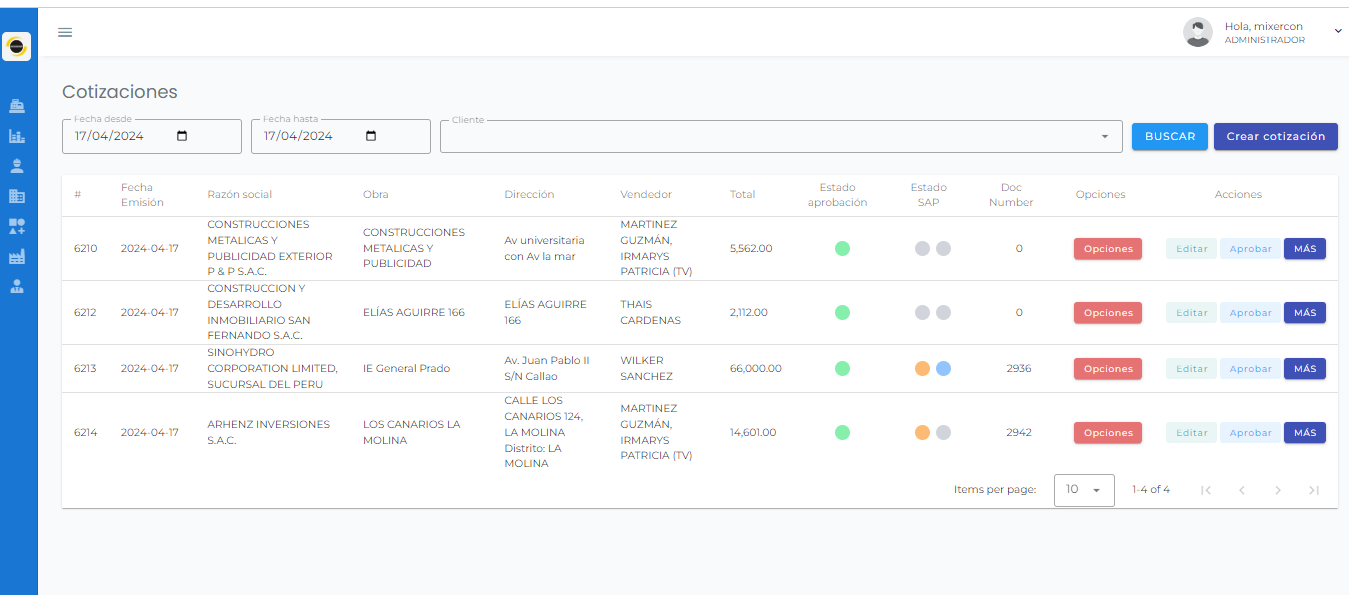Open the hamburger menu
This screenshot has height=595, width=1349.
click(65, 32)
